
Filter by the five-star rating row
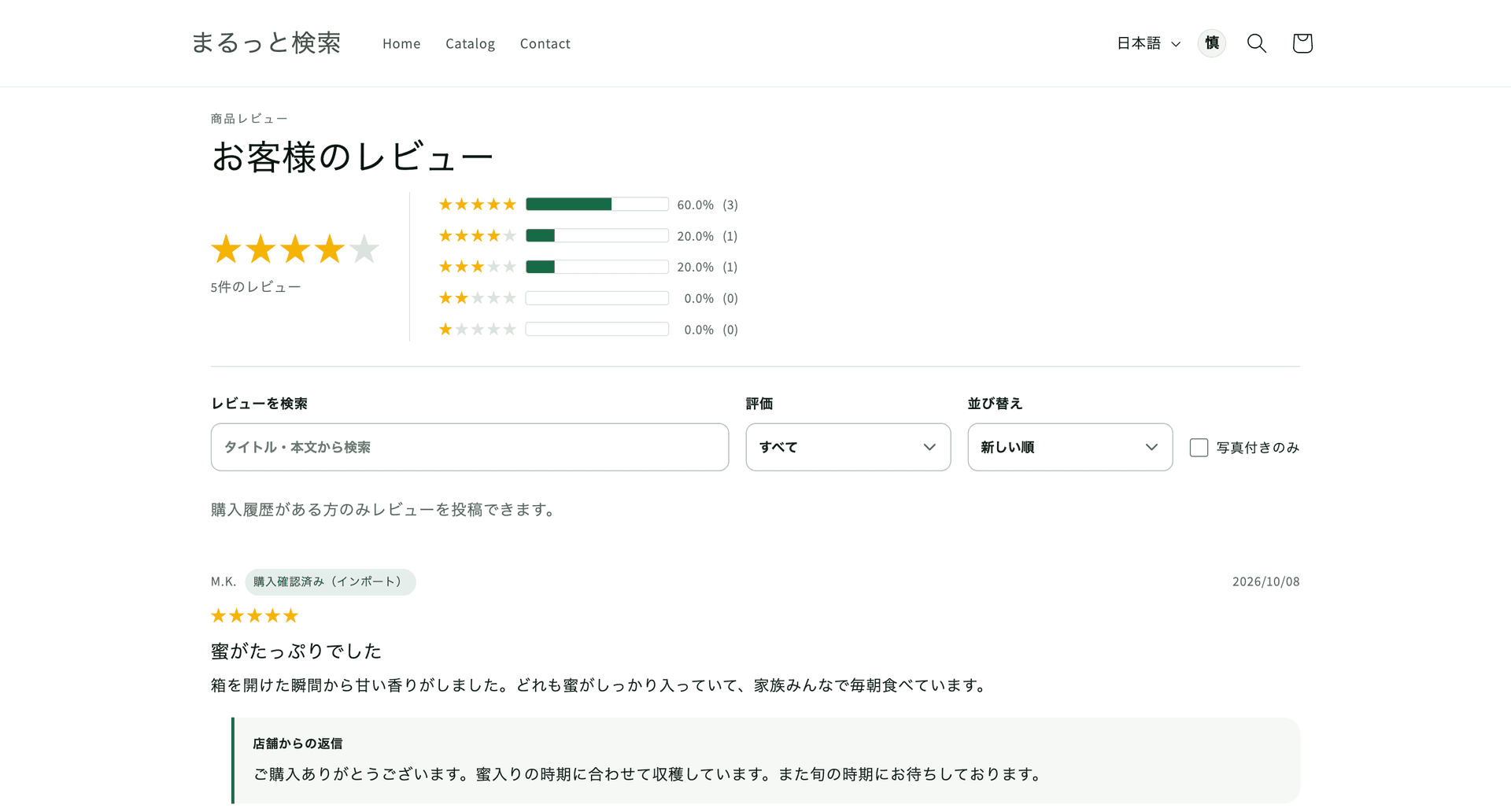[x=588, y=205]
